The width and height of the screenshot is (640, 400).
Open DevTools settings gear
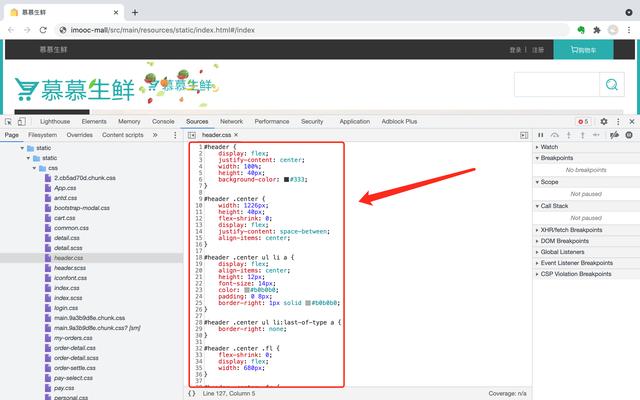(x=604, y=122)
